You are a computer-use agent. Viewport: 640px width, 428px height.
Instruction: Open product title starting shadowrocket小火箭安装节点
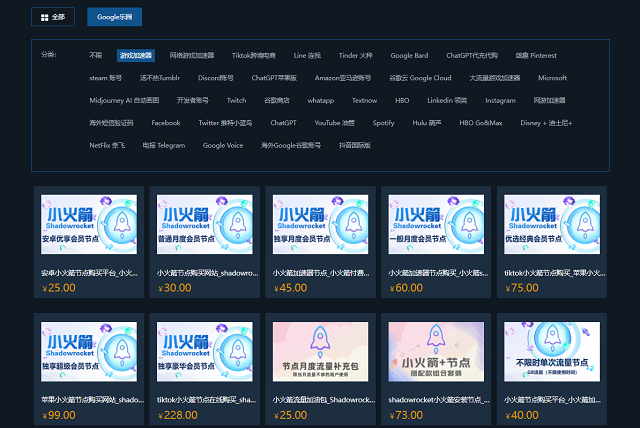pos(439,400)
